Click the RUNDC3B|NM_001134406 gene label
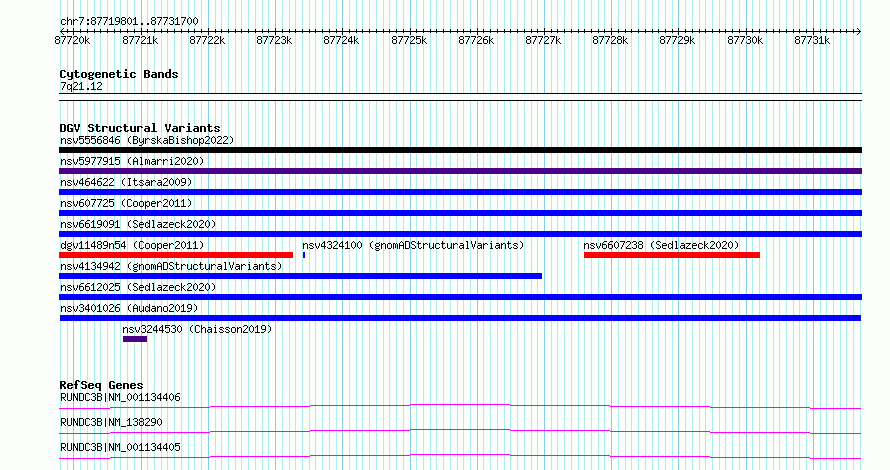 (x=120, y=397)
